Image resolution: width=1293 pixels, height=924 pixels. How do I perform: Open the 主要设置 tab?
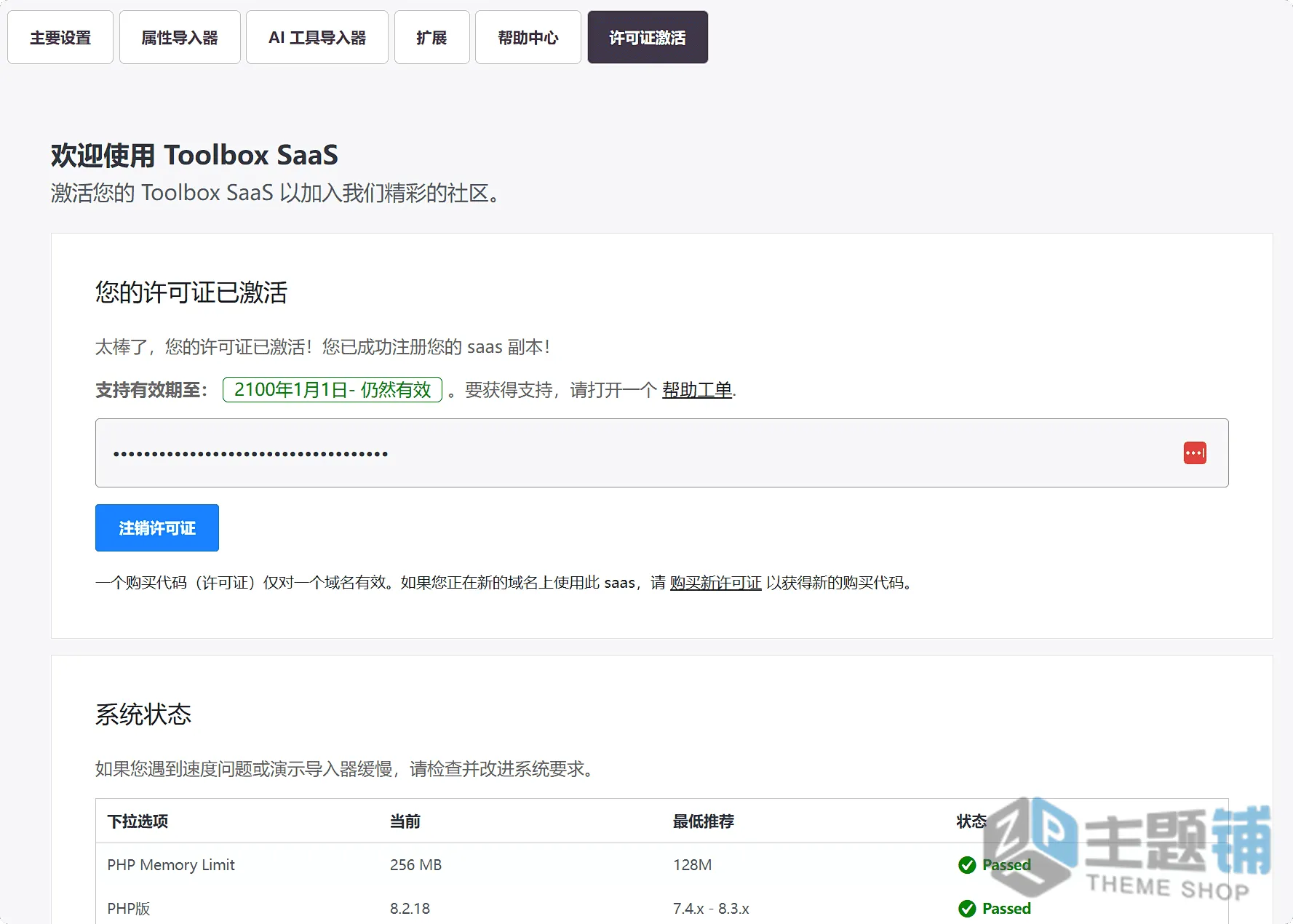(x=60, y=37)
